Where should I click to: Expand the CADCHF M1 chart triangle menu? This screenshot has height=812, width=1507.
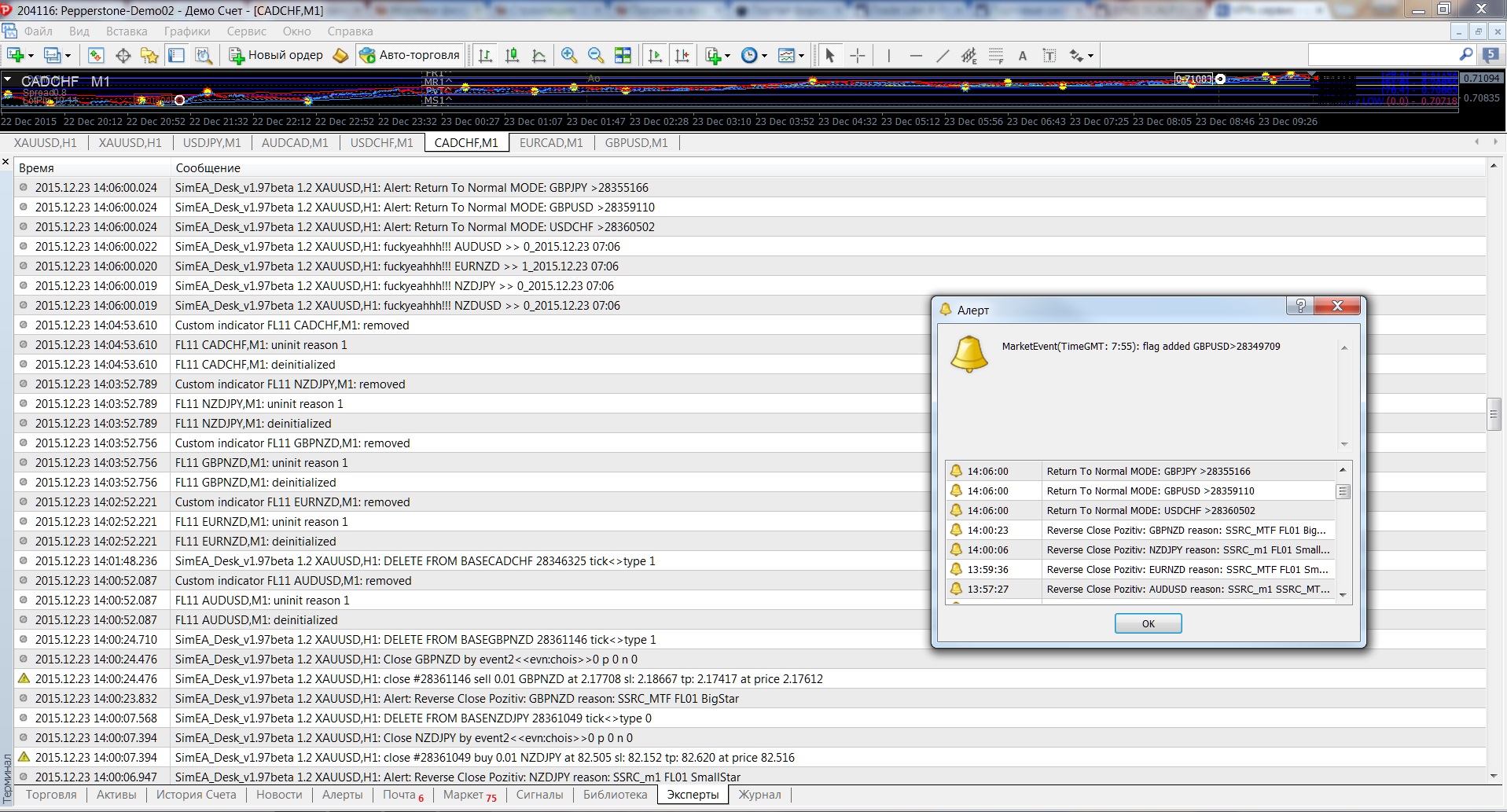click(7, 80)
